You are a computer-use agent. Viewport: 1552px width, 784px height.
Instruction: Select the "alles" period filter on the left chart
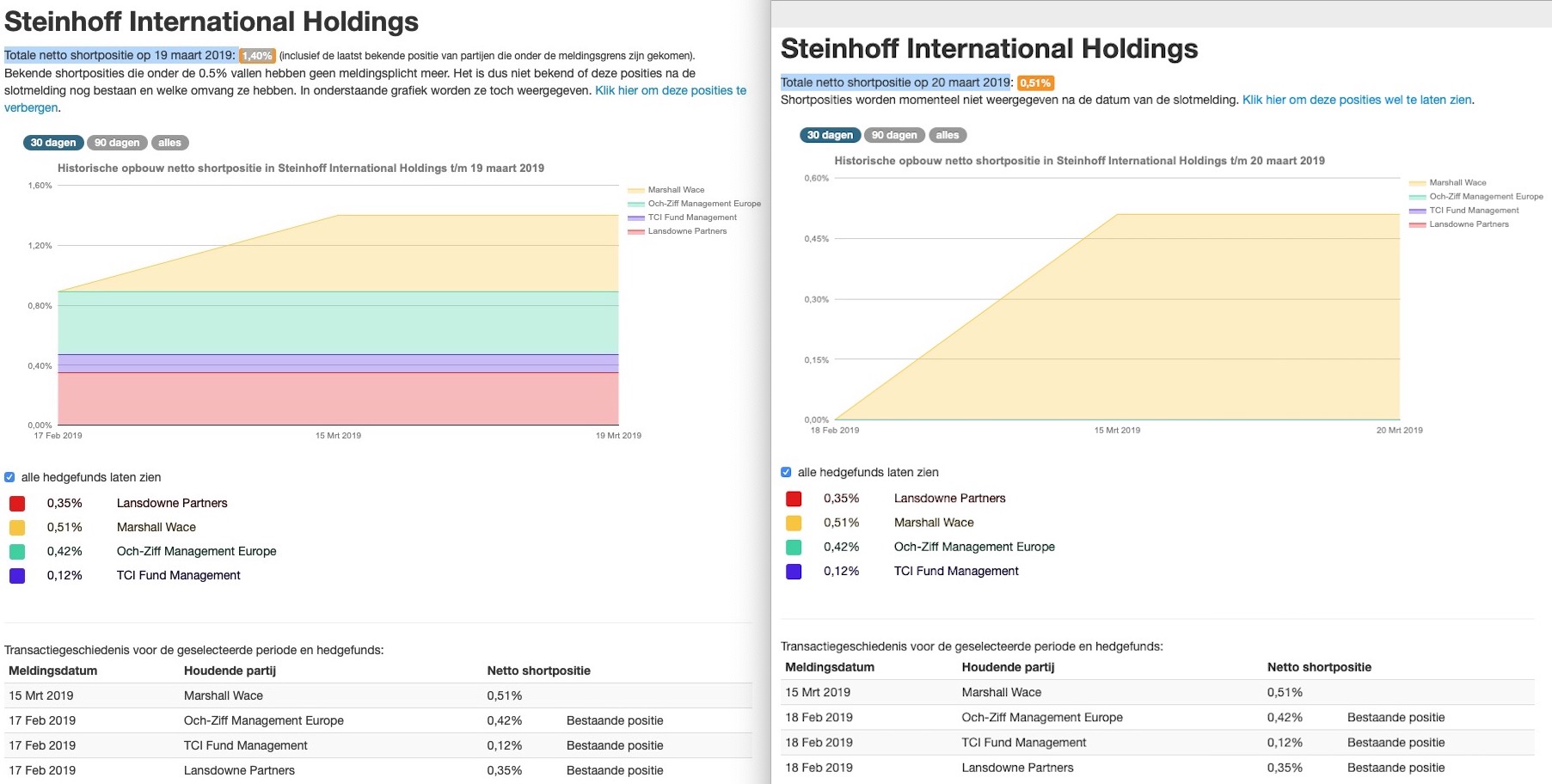coord(169,142)
